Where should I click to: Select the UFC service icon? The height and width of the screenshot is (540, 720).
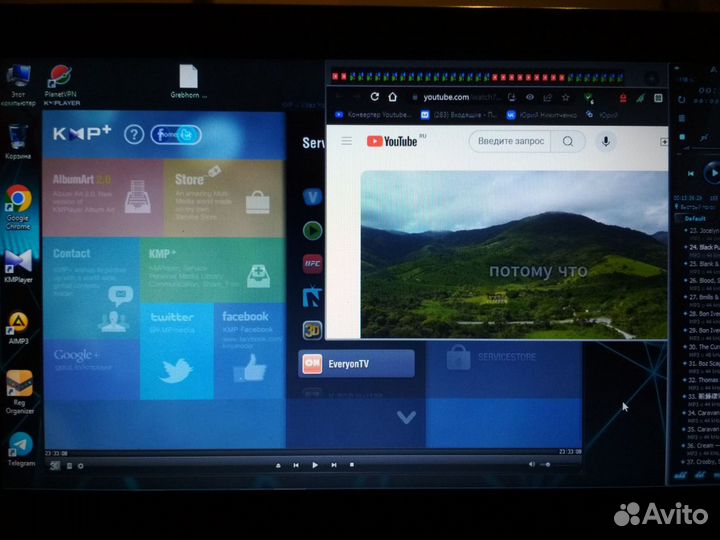point(313,264)
